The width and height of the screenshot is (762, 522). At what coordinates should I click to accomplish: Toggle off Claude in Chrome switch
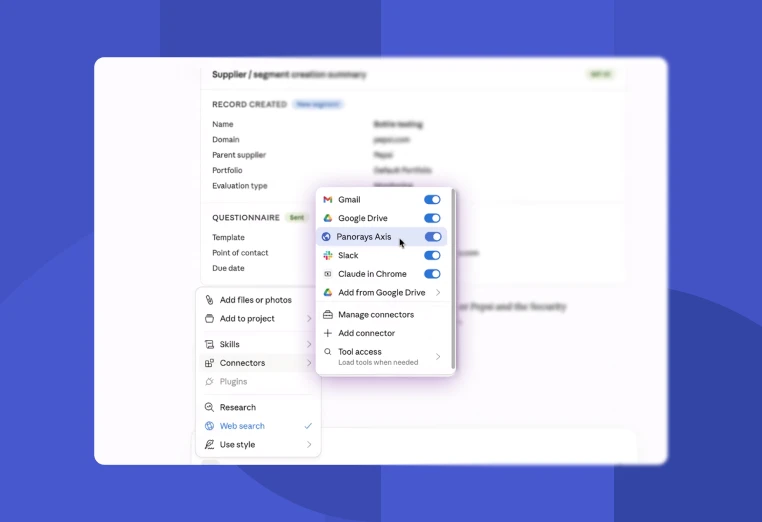point(432,274)
